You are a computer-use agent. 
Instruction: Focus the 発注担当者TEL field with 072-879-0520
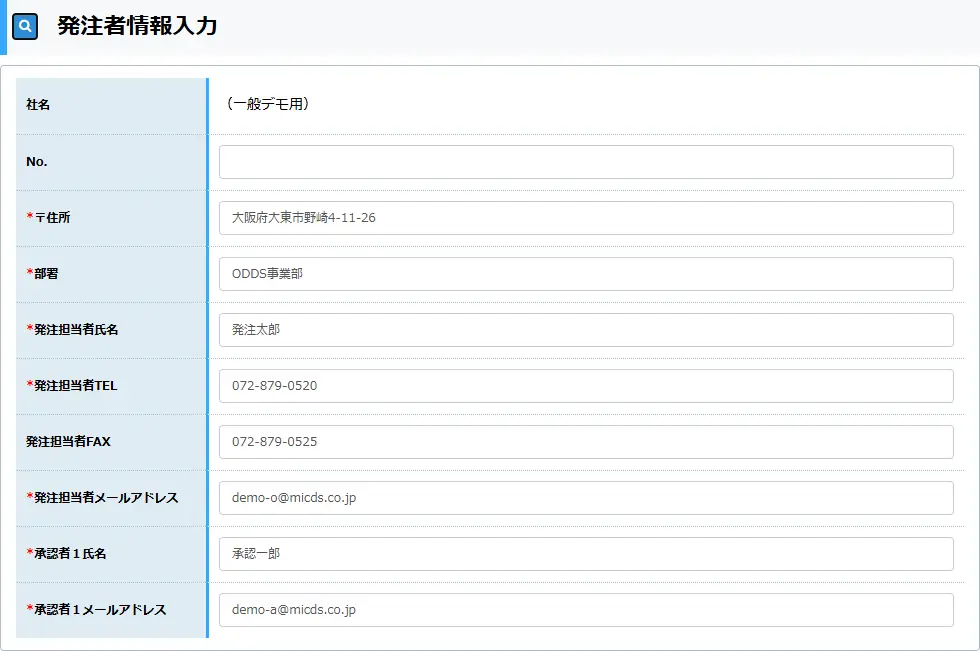coord(585,386)
